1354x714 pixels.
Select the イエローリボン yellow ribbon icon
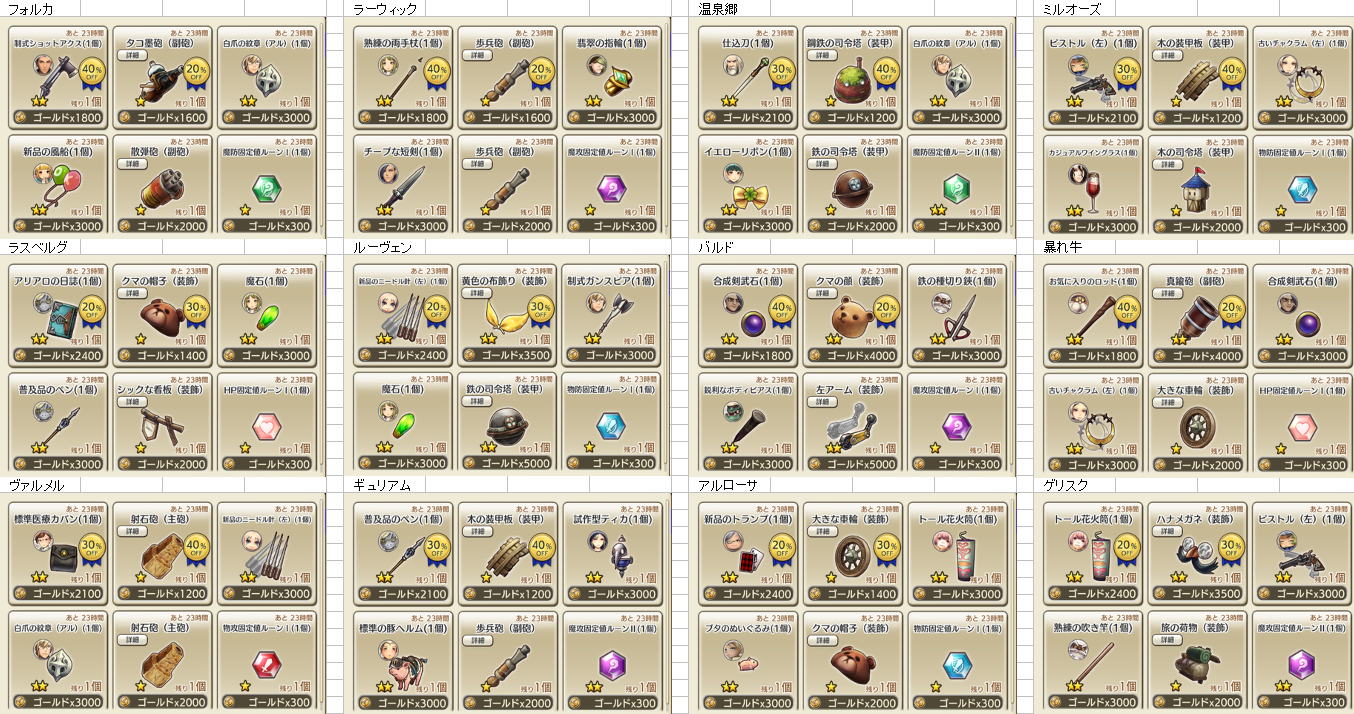(748, 195)
